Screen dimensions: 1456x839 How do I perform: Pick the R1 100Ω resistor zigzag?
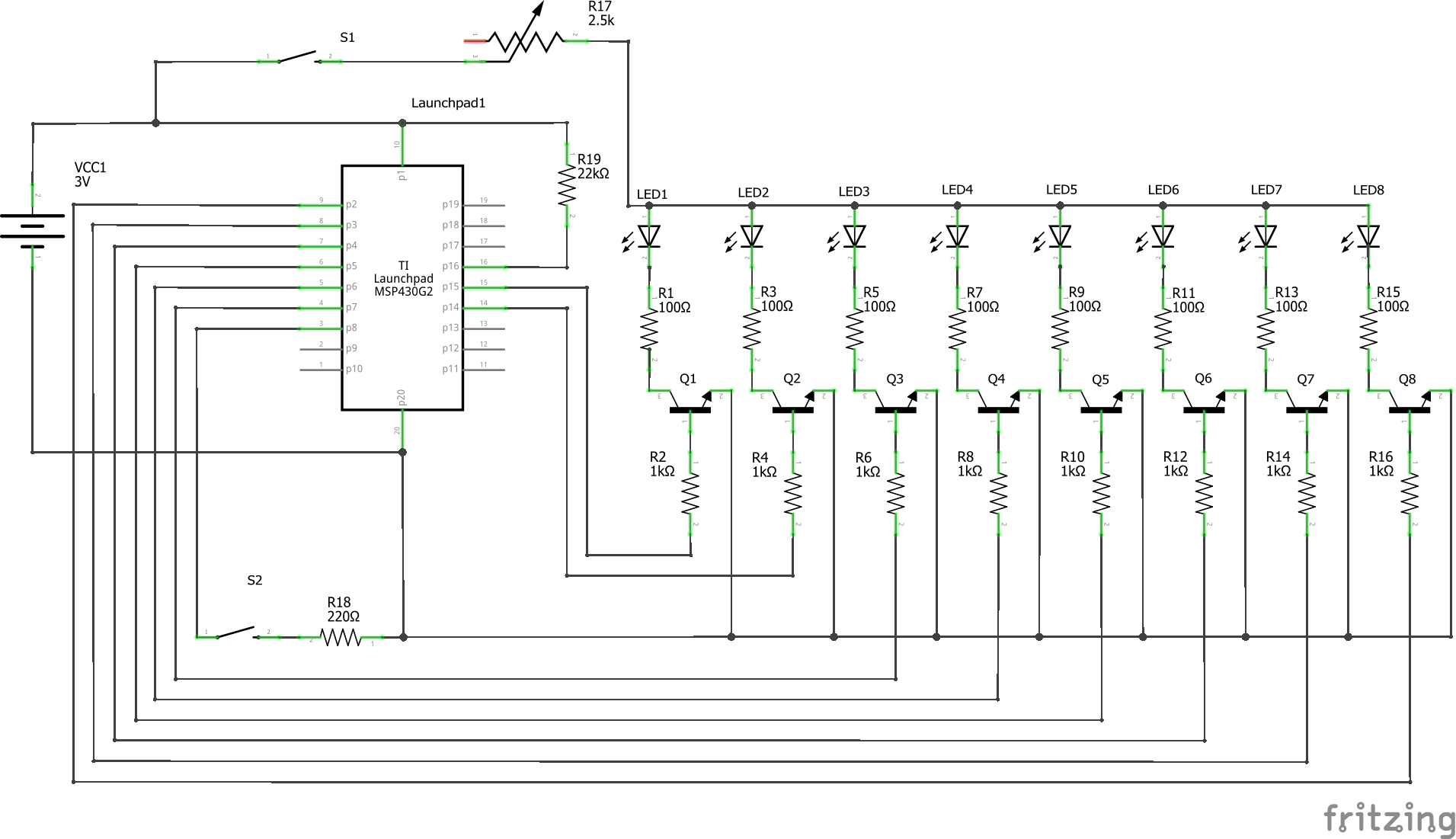pyautogui.click(x=649, y=329)
